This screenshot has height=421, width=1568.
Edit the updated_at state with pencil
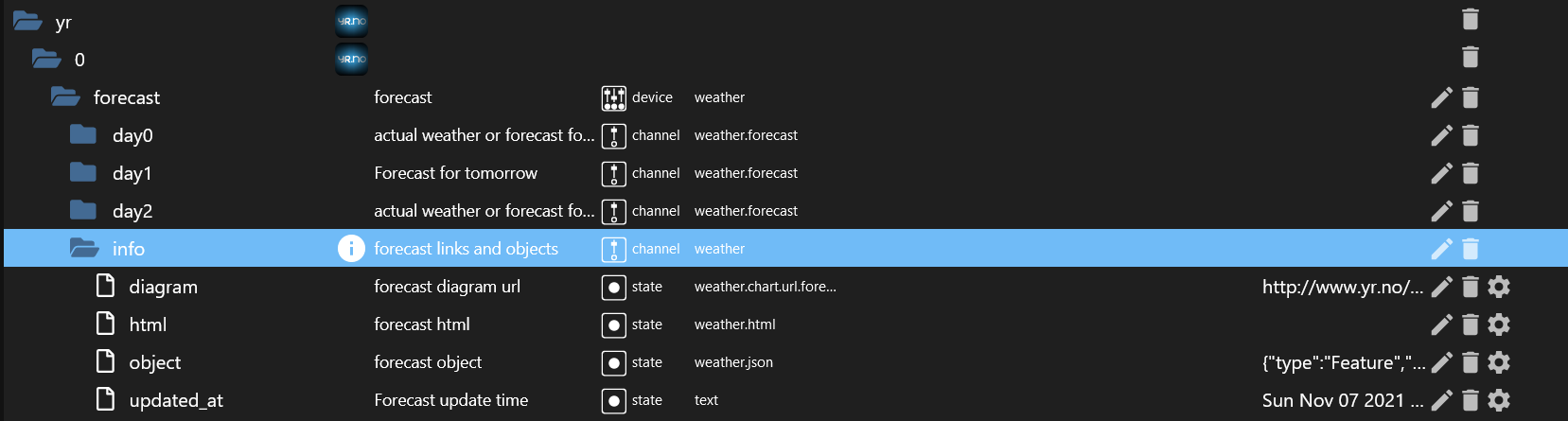tap(1441, 400)
